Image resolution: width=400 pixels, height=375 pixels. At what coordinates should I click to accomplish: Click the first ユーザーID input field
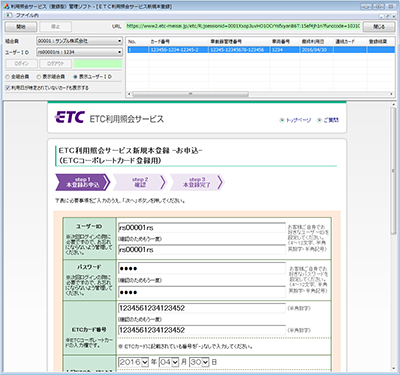click(x=202, y=228)
